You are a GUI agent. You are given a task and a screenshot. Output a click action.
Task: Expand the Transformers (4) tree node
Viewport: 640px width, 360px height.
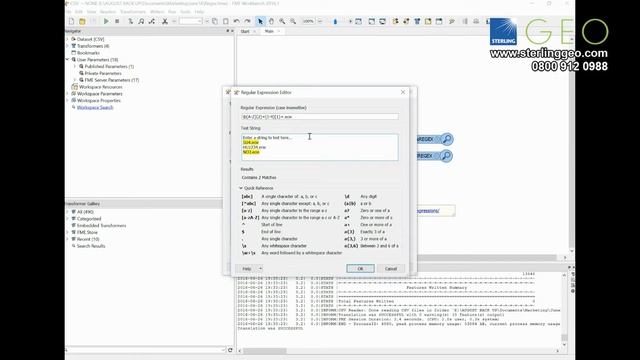click(x=68, y=46)
